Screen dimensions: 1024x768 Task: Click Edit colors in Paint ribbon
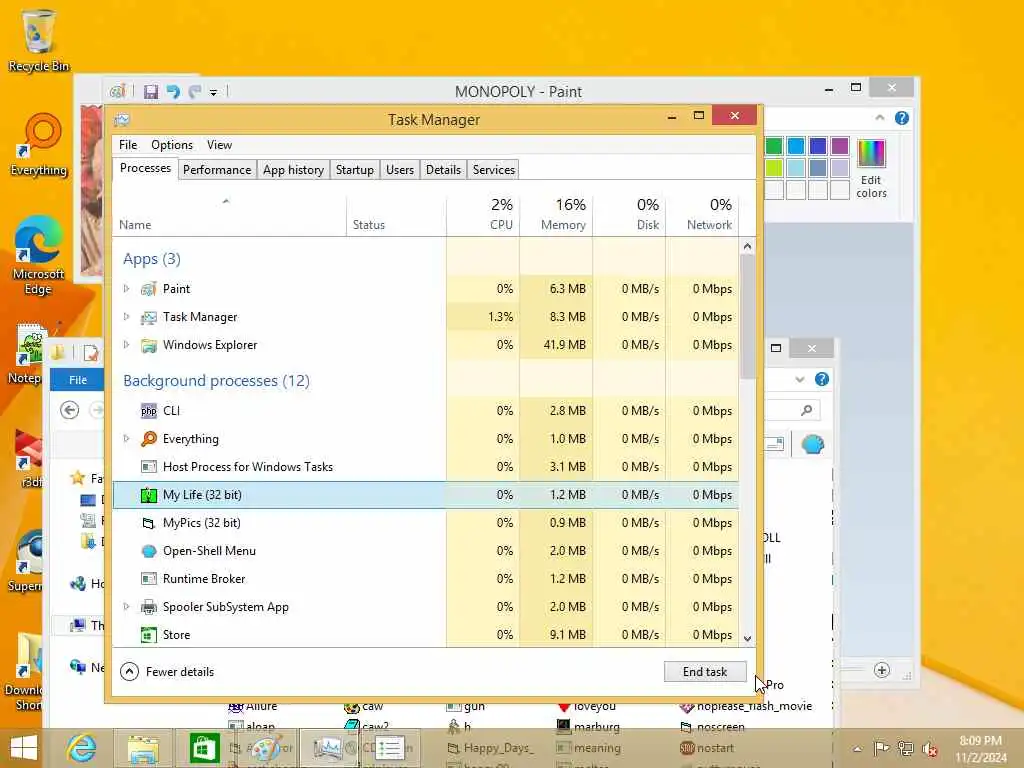click(871, 168)
